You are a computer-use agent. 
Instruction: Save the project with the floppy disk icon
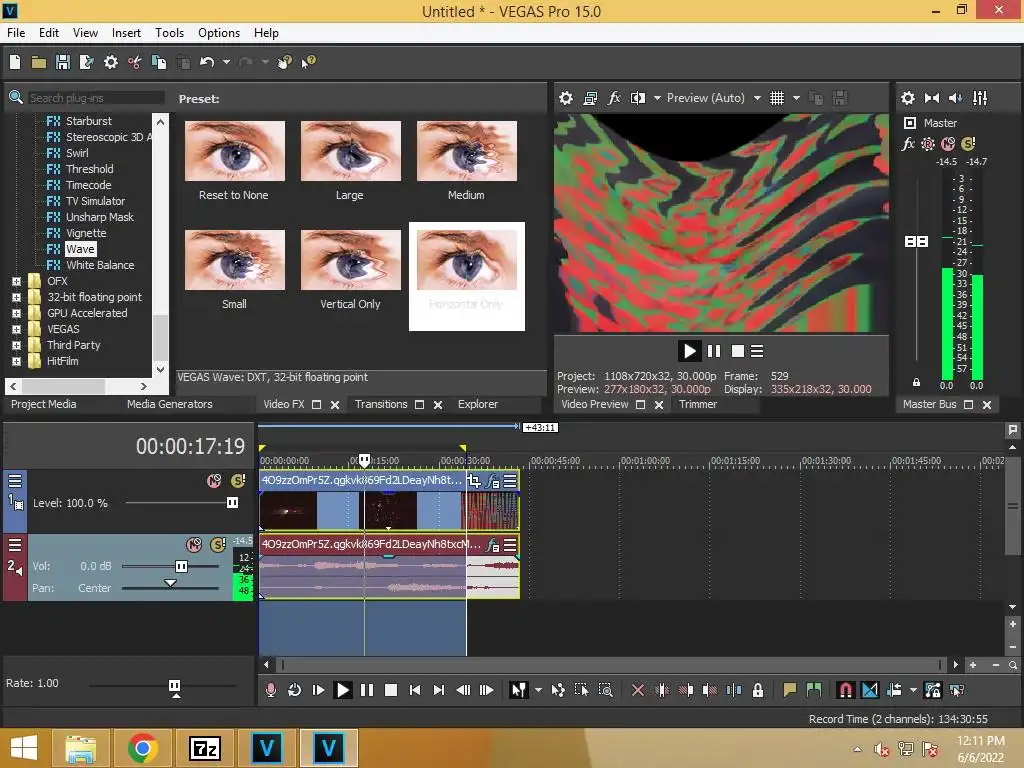63,62
